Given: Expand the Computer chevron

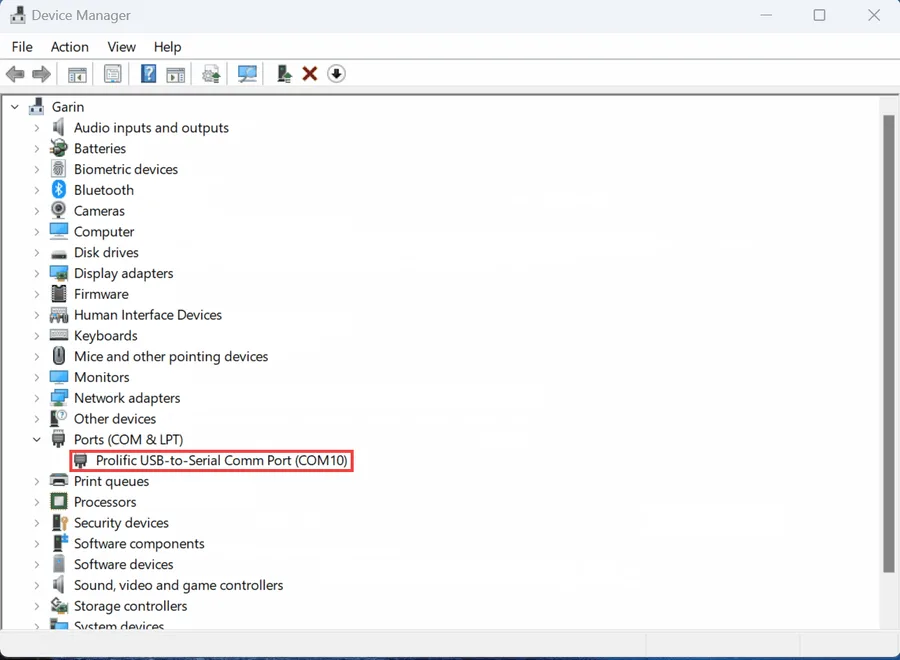Looking at the screenshot, I should [37, 232].
